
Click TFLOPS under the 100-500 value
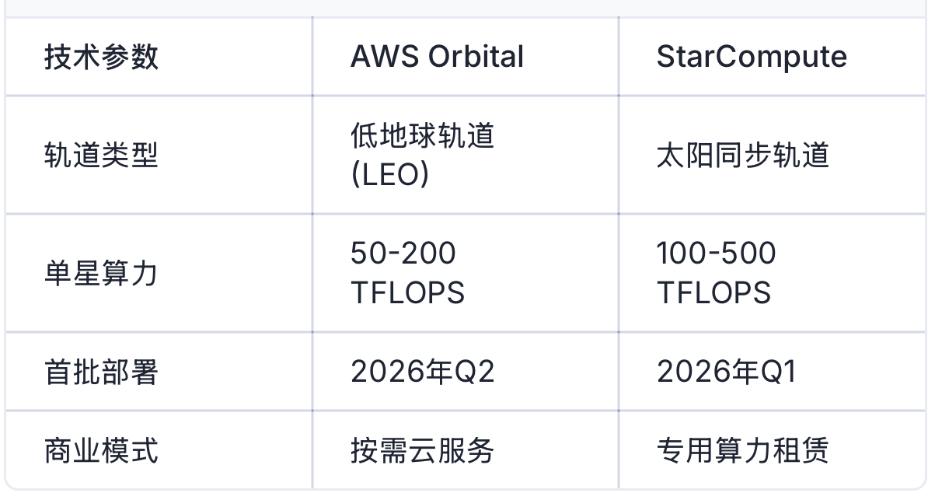[x=714, y=293]
